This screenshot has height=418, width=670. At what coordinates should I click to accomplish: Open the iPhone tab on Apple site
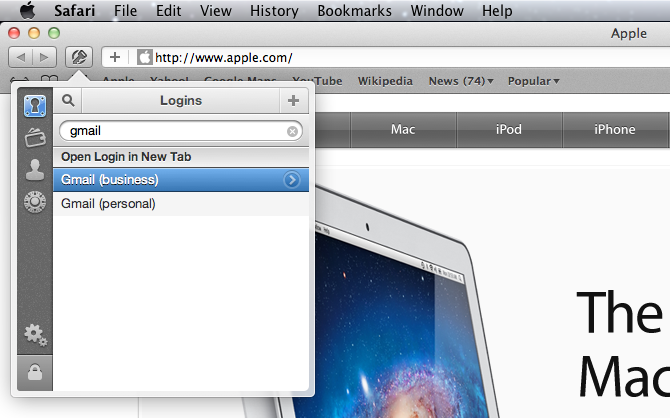[615, 130]
